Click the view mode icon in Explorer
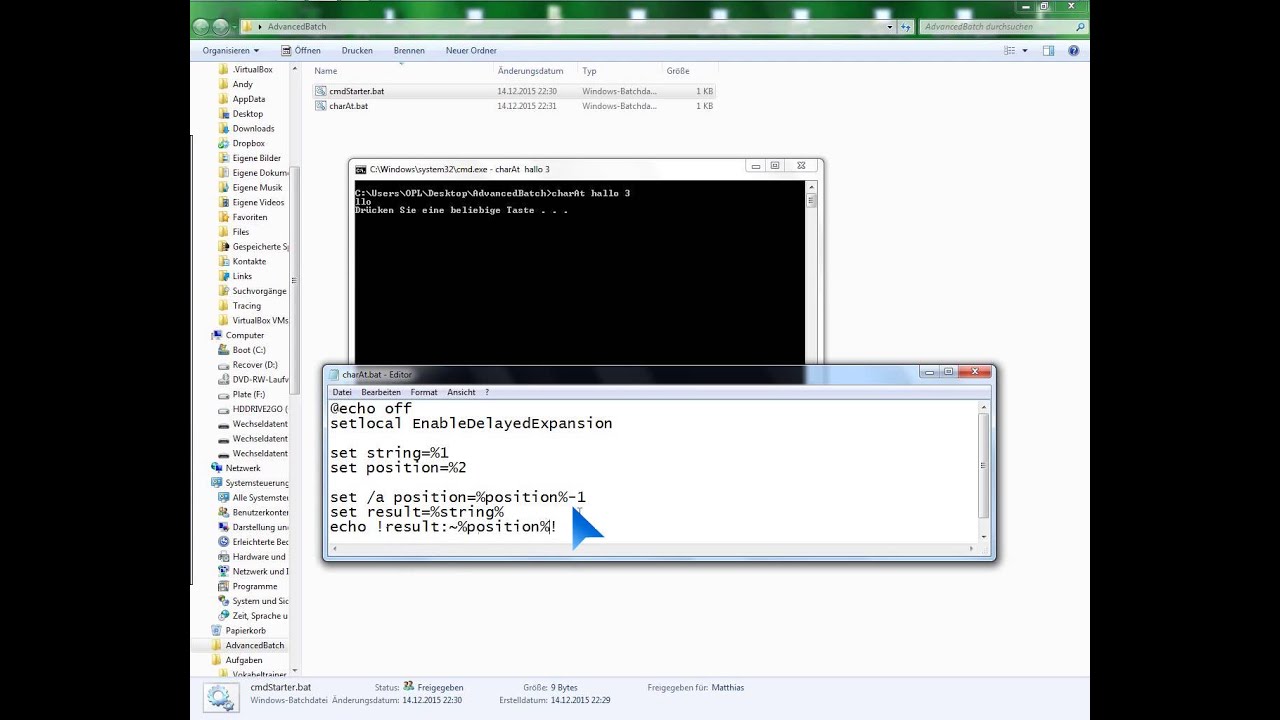The width and height of the screenshot is (1280, 720). click(x=1010, y=50)
